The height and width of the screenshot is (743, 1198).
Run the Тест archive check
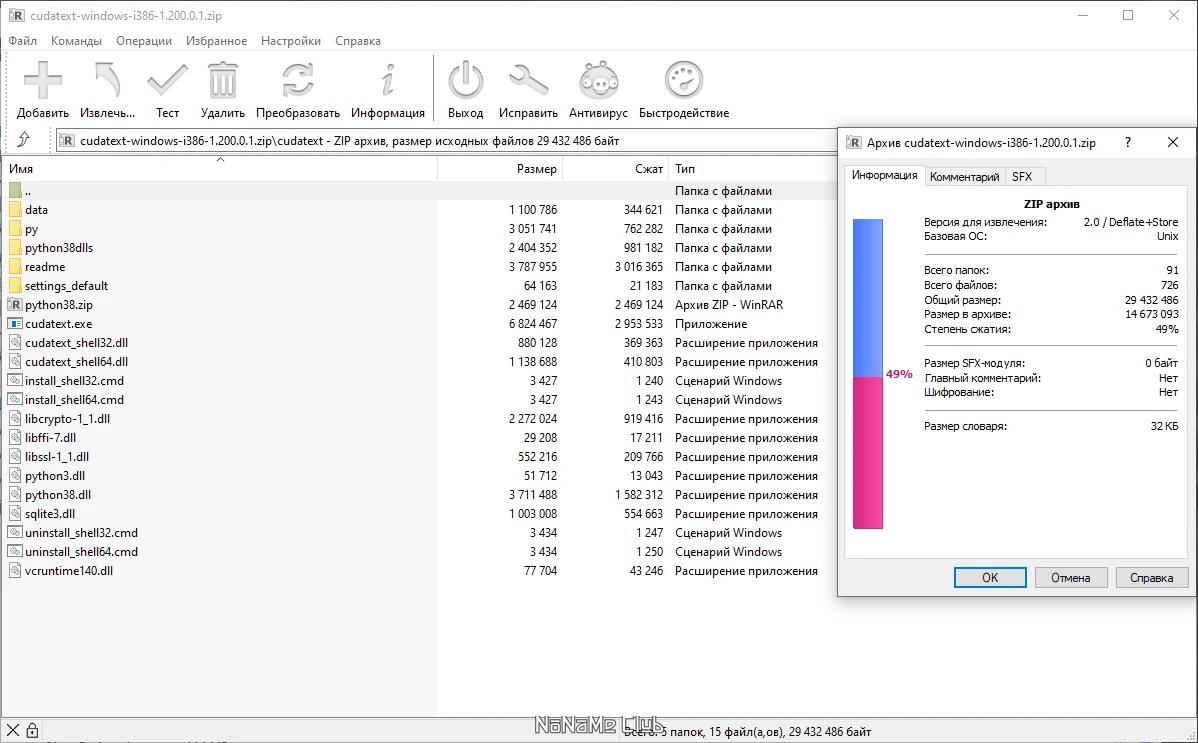coord(167,80)
